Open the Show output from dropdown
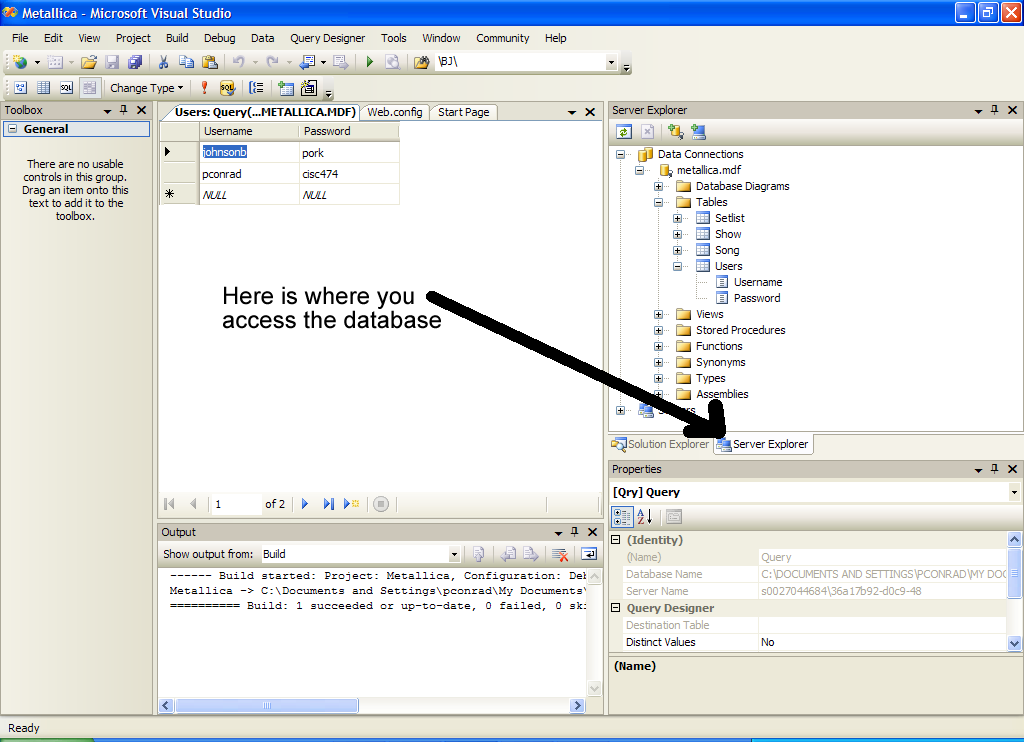This screenshot has width=1024, height=742. (x=454, y=554)
